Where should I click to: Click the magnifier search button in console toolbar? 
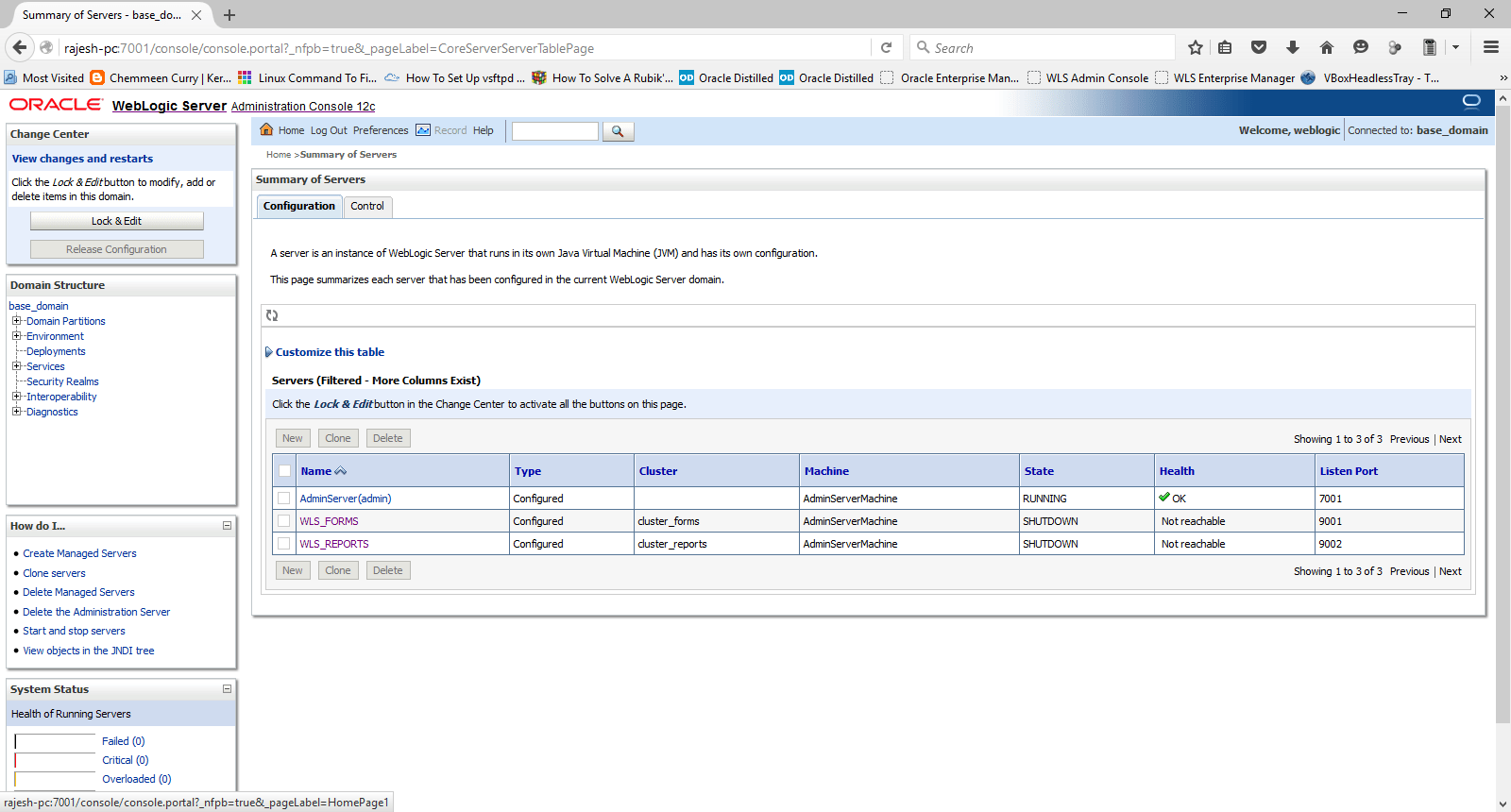618,131
